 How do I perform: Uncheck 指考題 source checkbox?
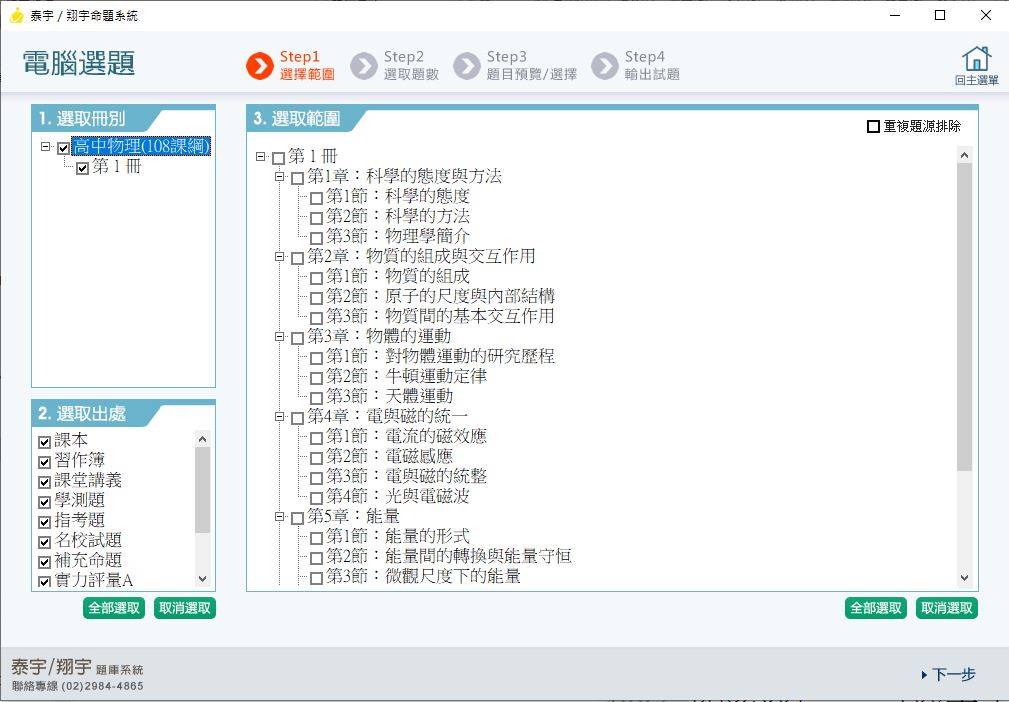44,522
